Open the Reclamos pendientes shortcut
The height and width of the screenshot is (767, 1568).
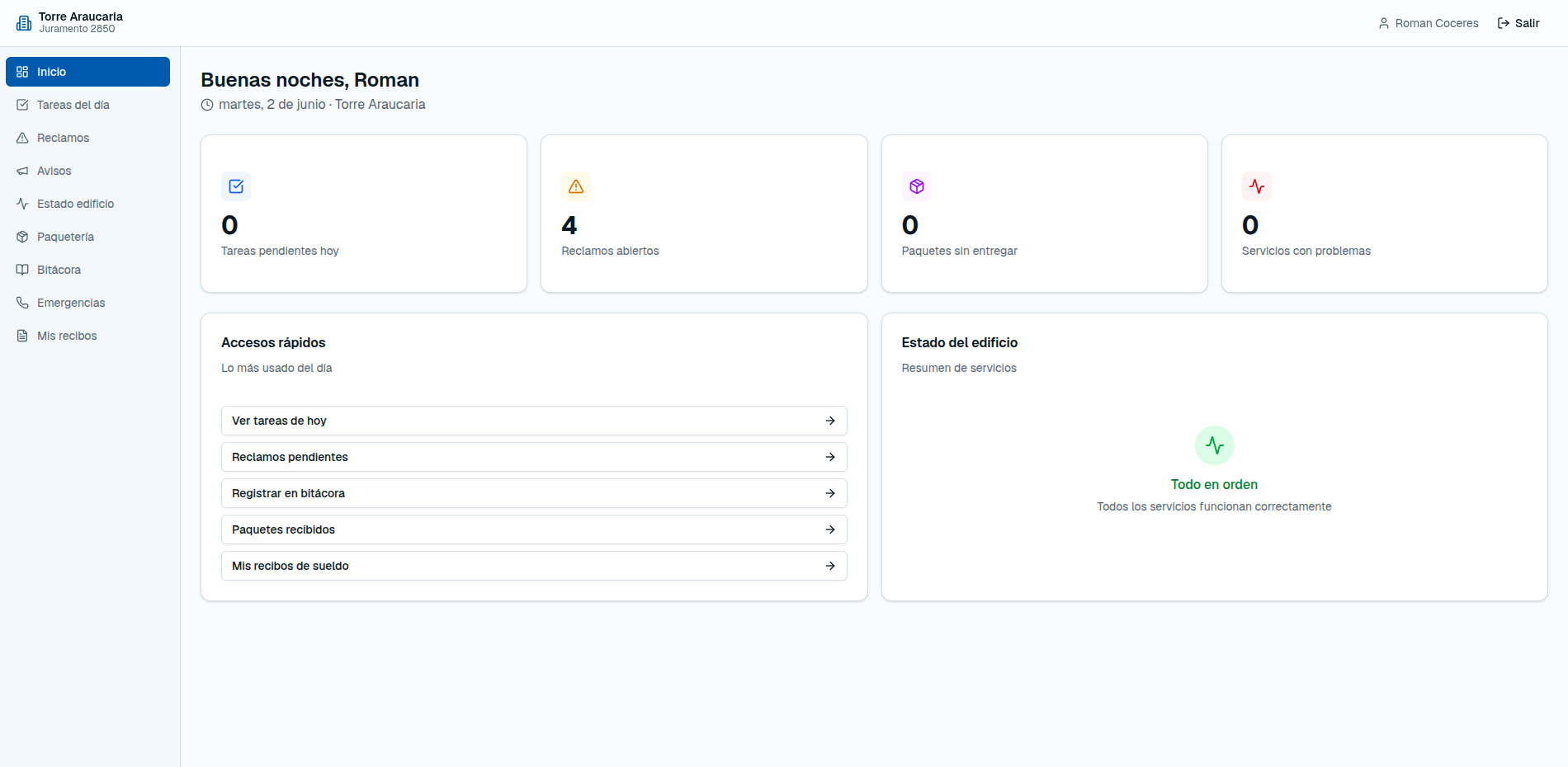pos(534,457)
